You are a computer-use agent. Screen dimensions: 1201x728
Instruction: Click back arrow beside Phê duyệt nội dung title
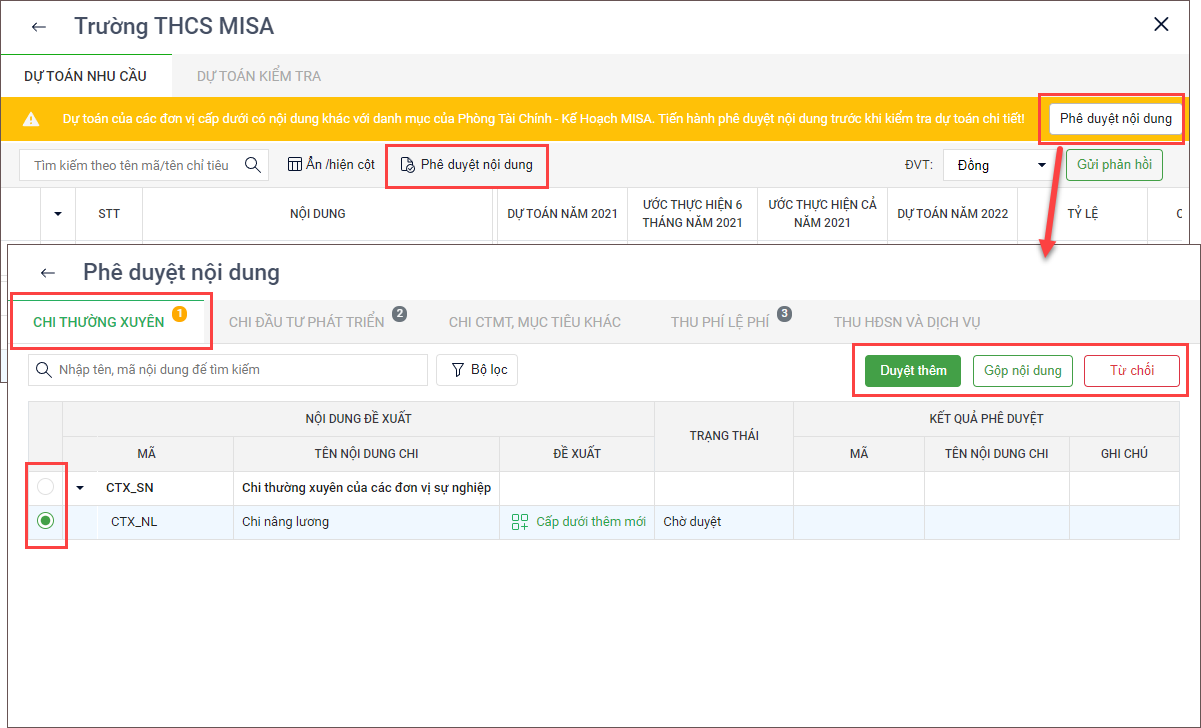point(47,272)
